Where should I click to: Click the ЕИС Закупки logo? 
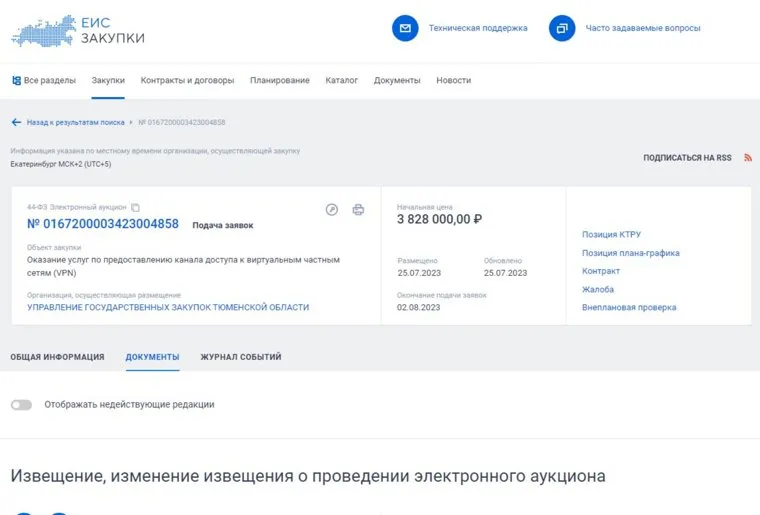tap(78, 29)
